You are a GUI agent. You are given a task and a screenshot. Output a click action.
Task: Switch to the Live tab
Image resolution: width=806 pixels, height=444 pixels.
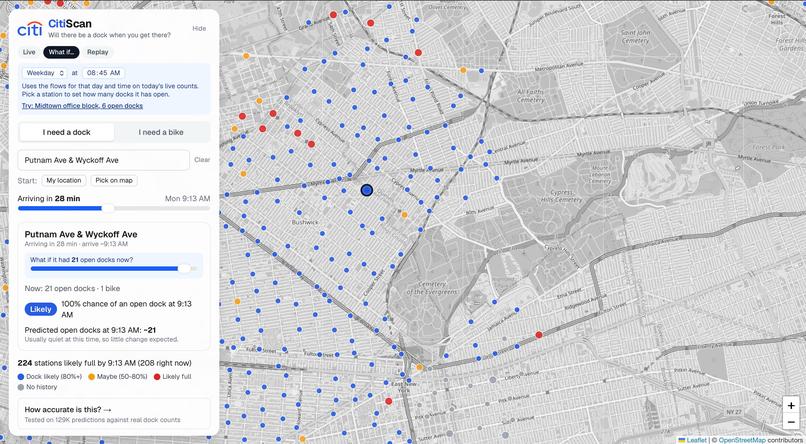(29, 52)
